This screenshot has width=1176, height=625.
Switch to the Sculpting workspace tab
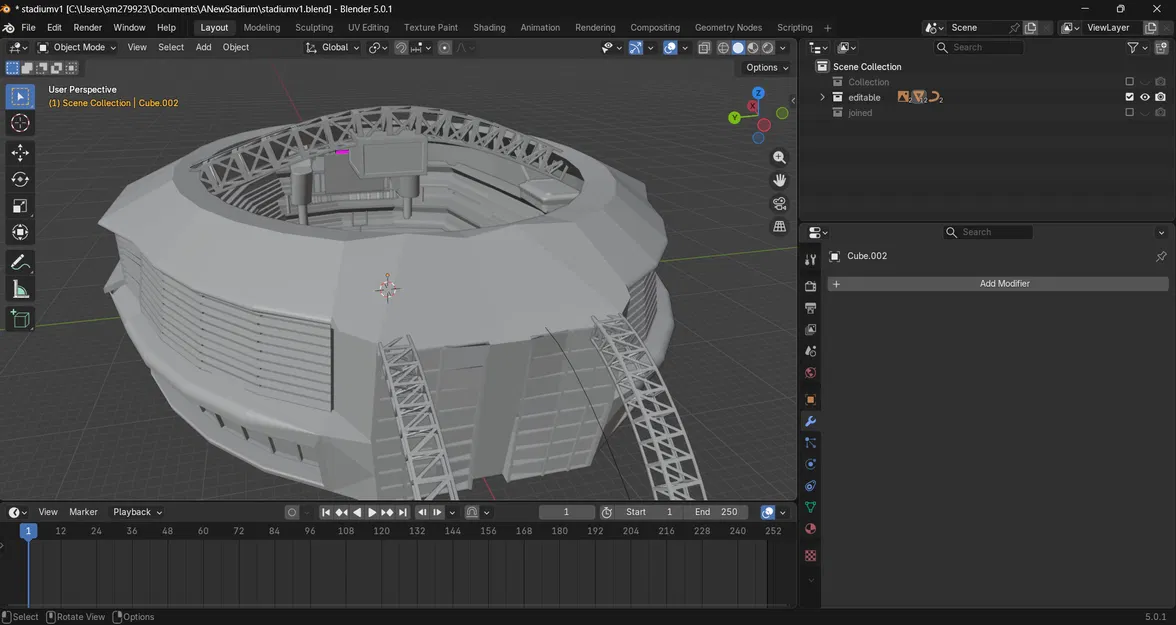click(x=314, y=27)
